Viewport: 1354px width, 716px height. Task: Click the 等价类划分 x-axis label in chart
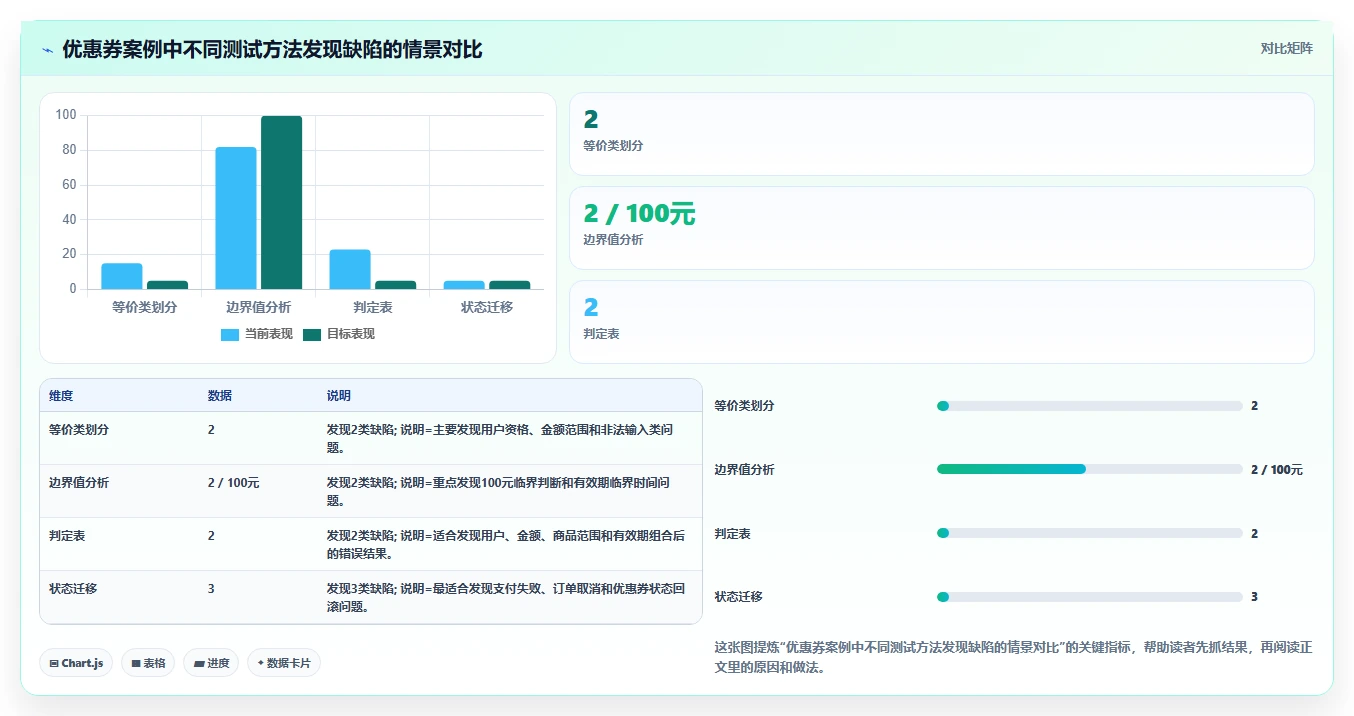click(x=144, y=307)
